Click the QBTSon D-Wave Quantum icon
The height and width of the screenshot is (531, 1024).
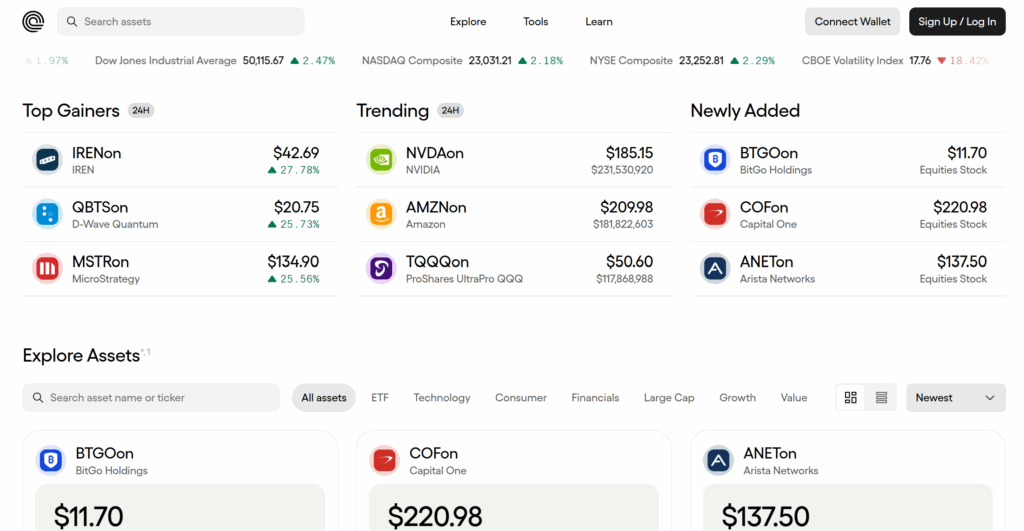tap(47, 214)
